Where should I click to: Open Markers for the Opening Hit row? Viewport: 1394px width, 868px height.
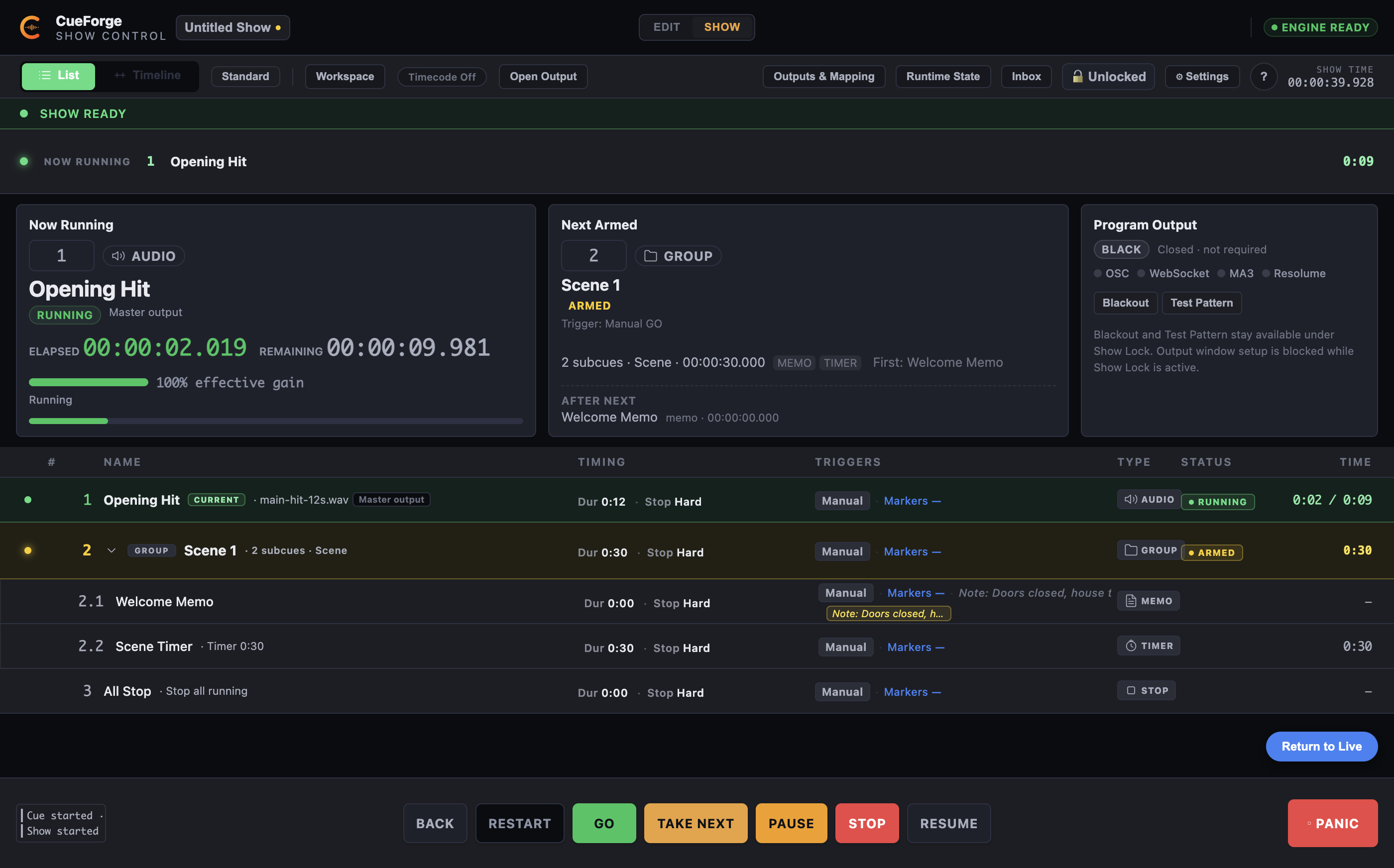click(x=912, y=501)
